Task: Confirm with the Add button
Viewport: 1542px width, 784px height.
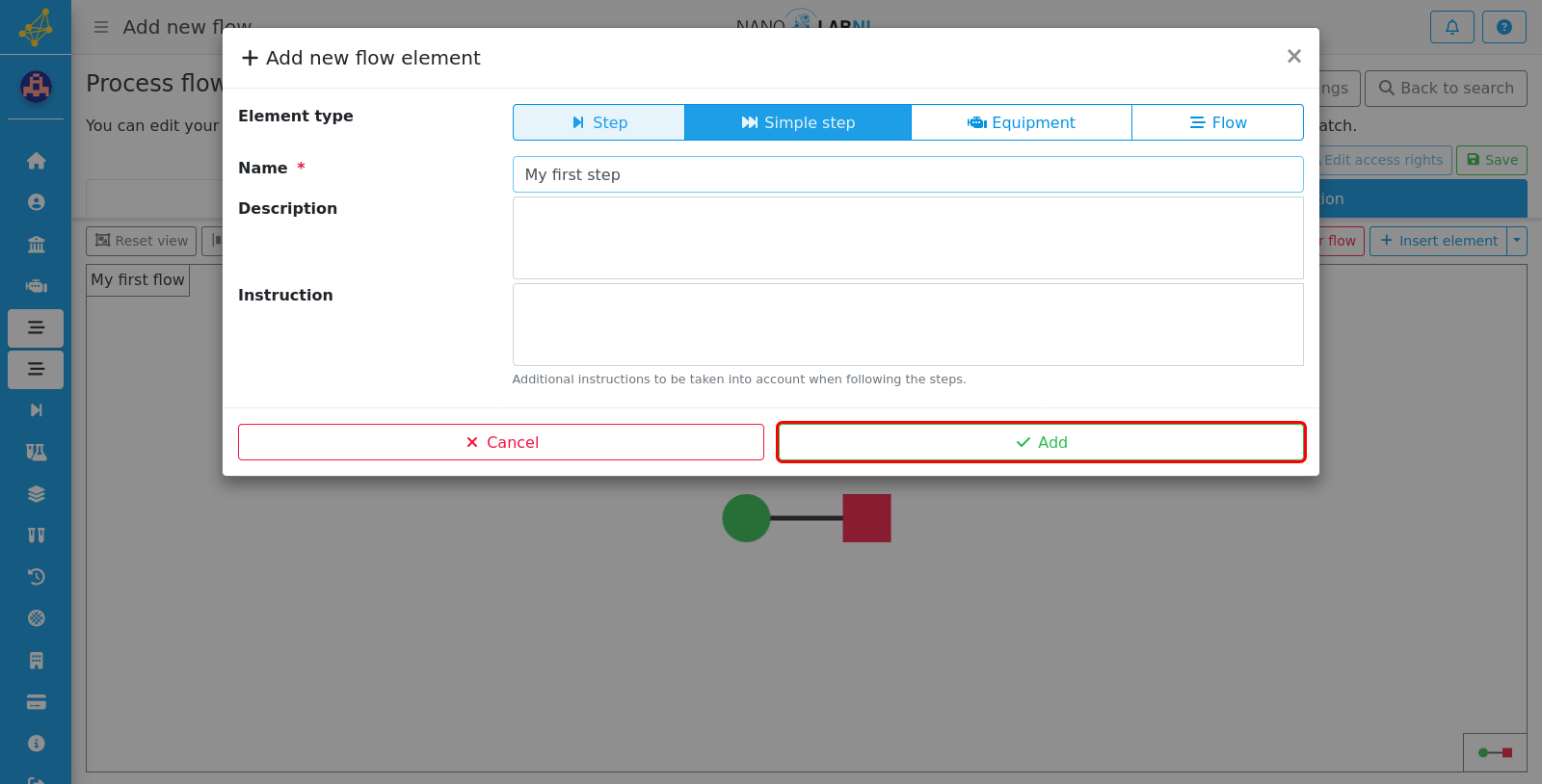Action: coord(1041,442)
